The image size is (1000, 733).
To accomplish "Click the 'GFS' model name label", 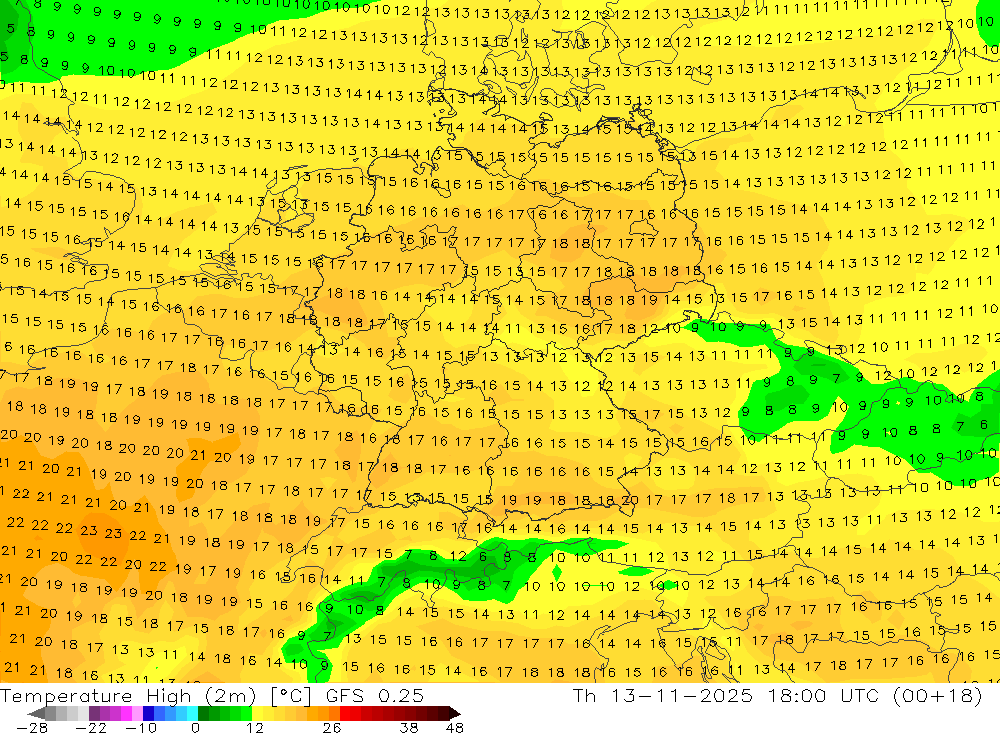I will point(344,695).
